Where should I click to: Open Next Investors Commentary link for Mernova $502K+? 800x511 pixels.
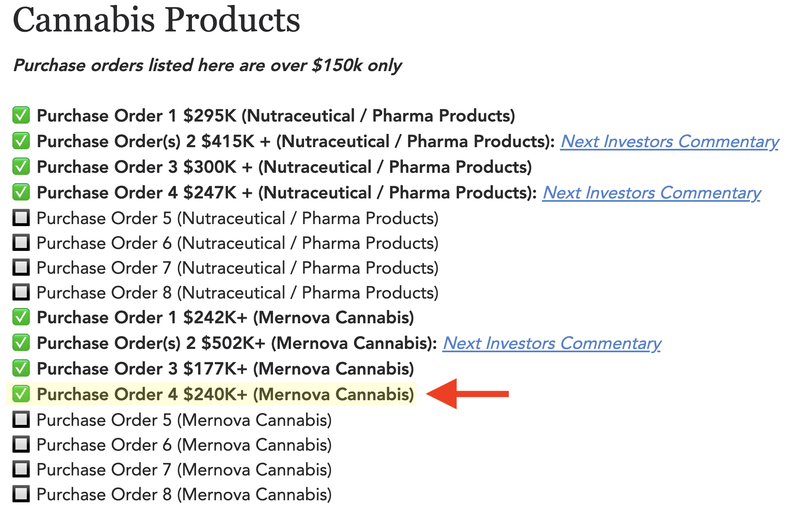(x=552, y=343)
